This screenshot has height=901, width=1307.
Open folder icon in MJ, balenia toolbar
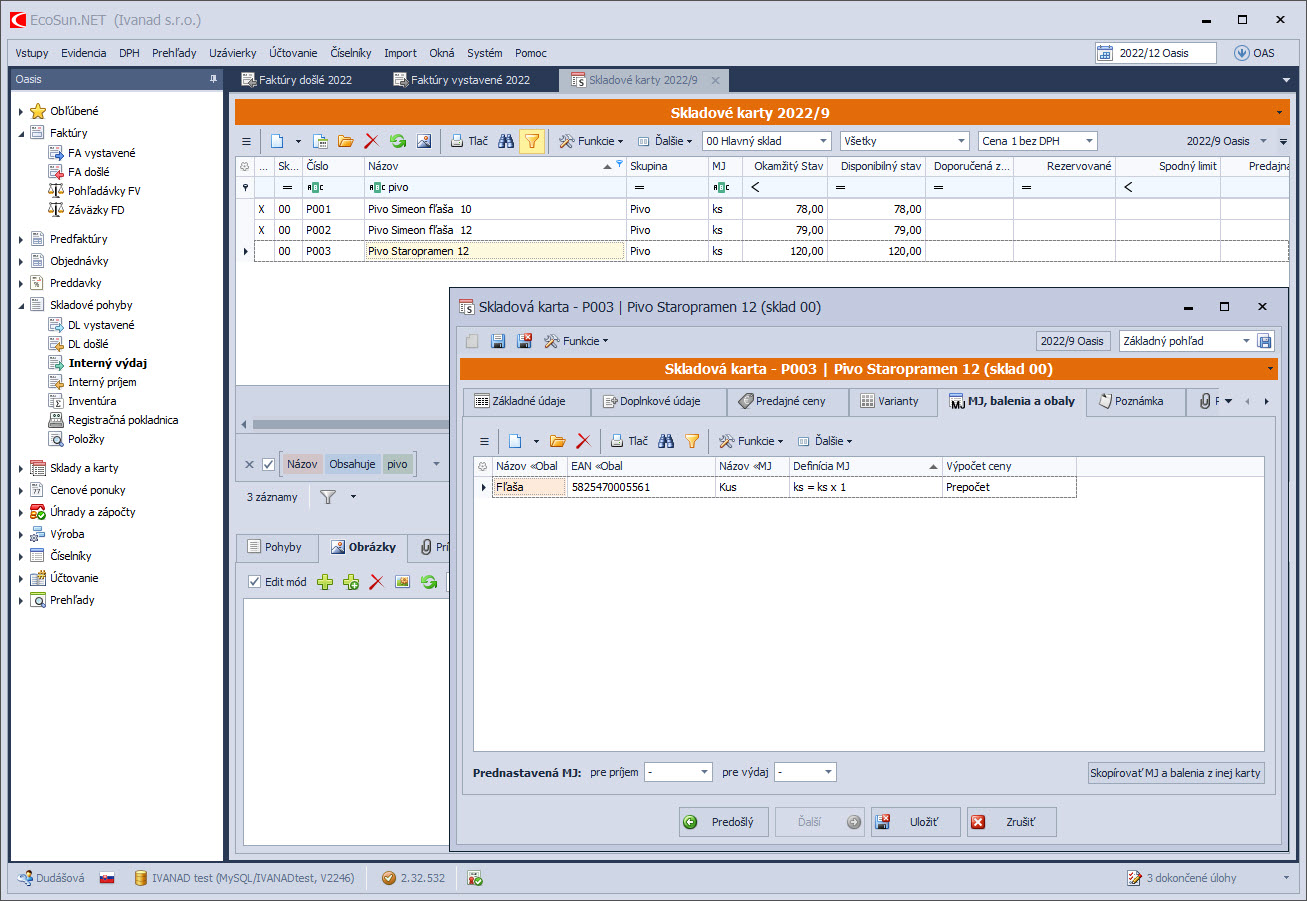click(558, 441)
